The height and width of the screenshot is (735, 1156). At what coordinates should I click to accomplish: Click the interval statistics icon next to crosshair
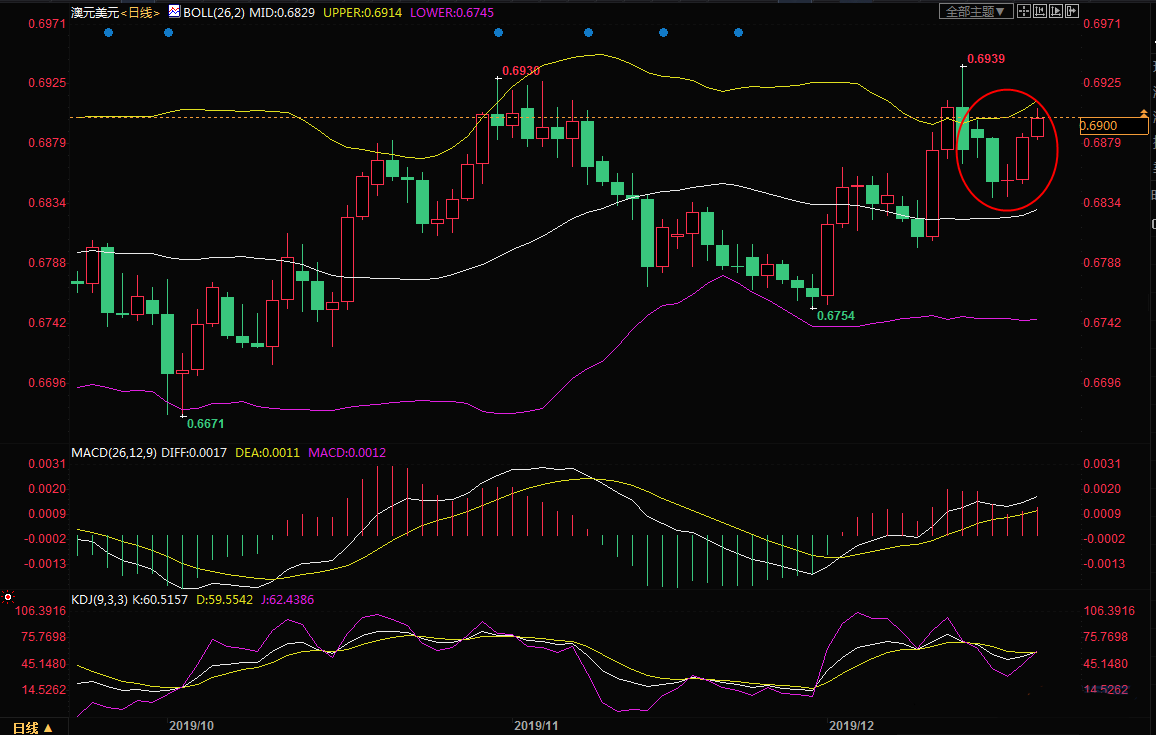[1040, 11]
